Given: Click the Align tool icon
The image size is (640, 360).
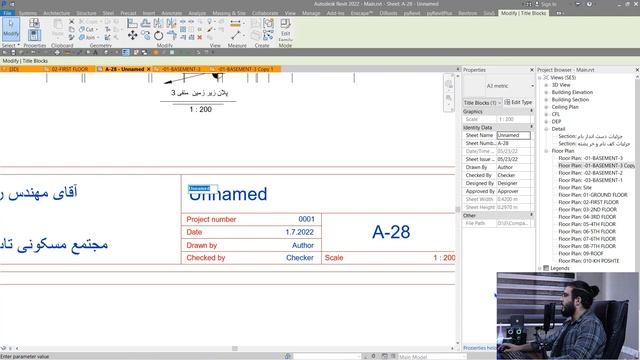Looking at the screenshot, I should click(132, 23).
